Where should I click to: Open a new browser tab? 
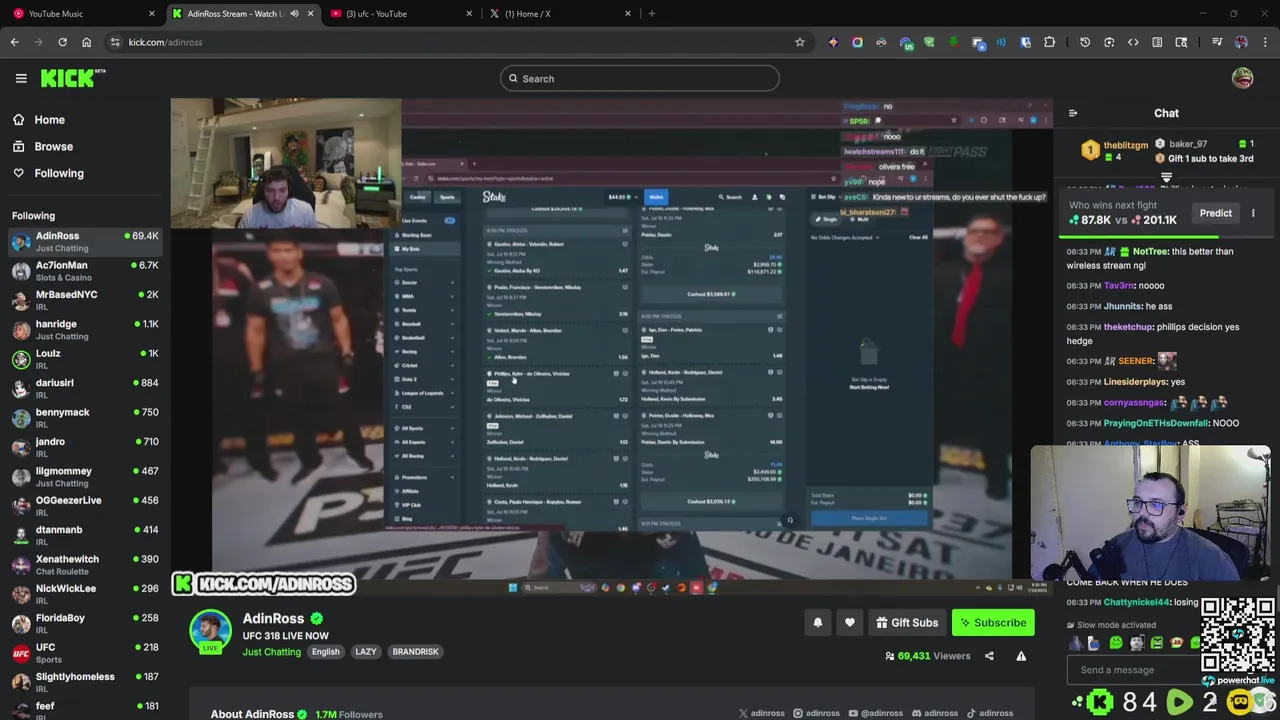coord(651,13)
